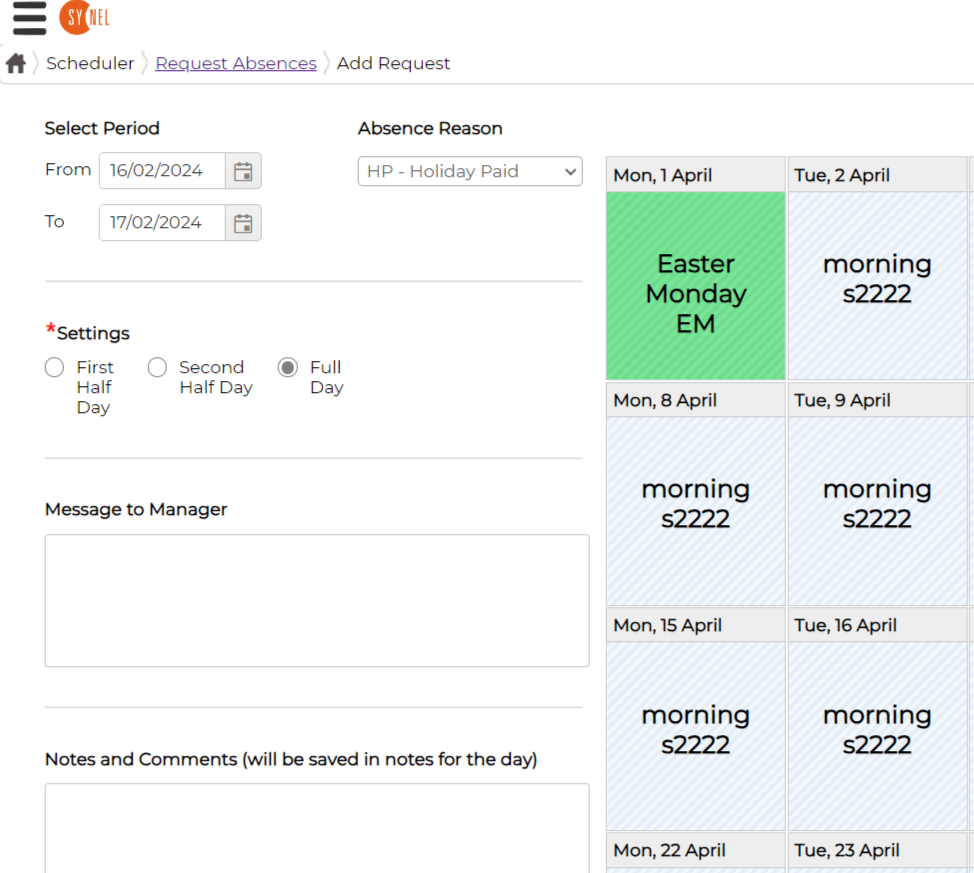Click Add Request breadcrumb item
Screen dimensions: 974x873
(x=393, y=63)
